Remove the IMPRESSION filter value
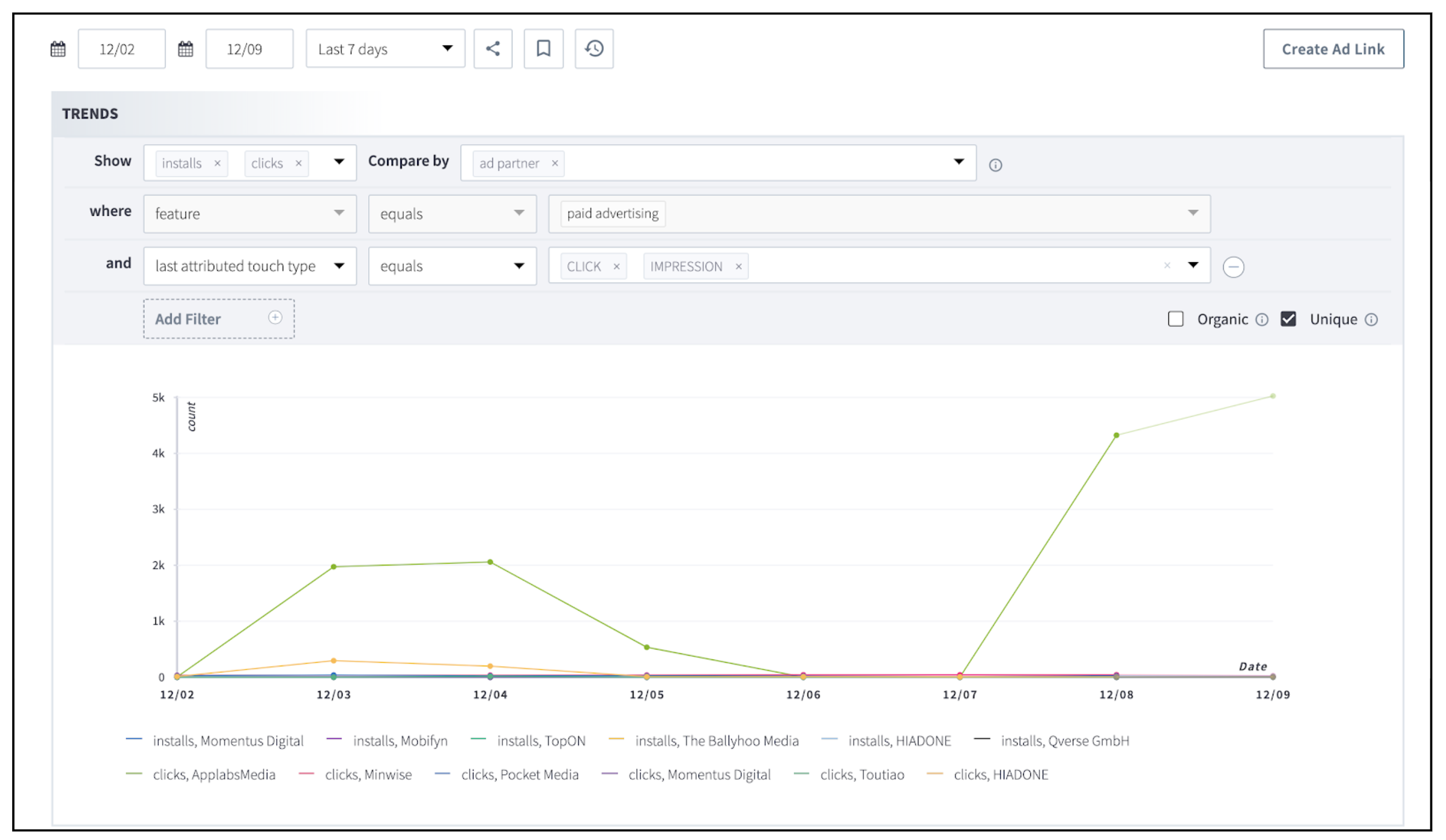1446x840 pixels. [739, 267]
